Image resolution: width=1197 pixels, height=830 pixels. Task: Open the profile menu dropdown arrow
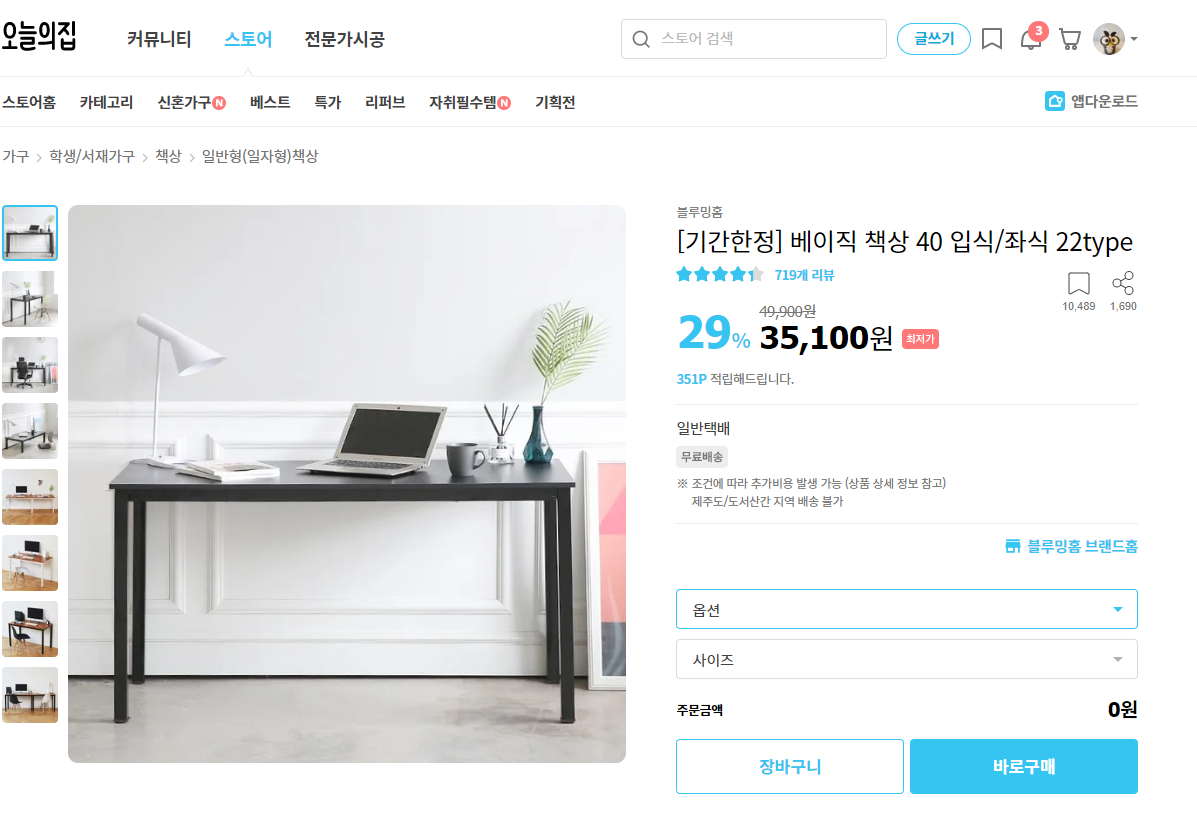(1134, 39)
